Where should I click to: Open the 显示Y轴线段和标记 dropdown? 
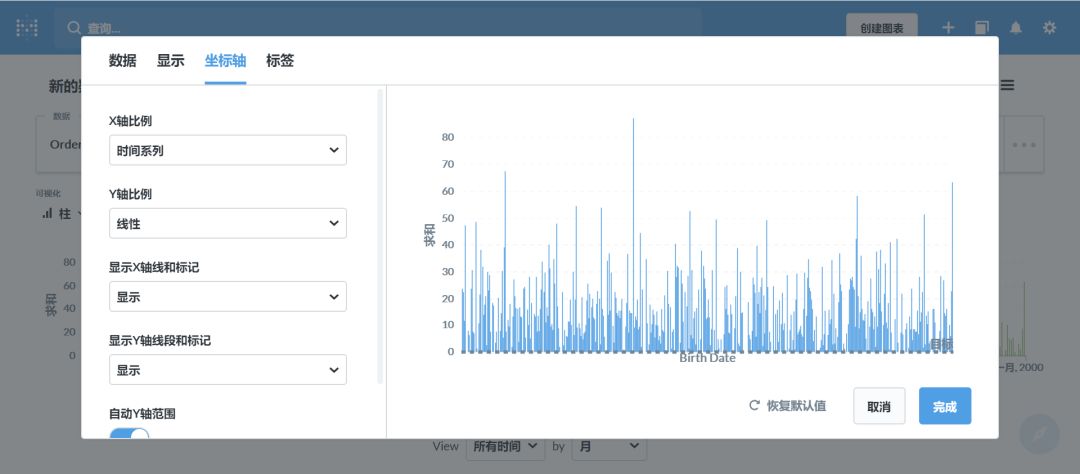pos(228,370)
